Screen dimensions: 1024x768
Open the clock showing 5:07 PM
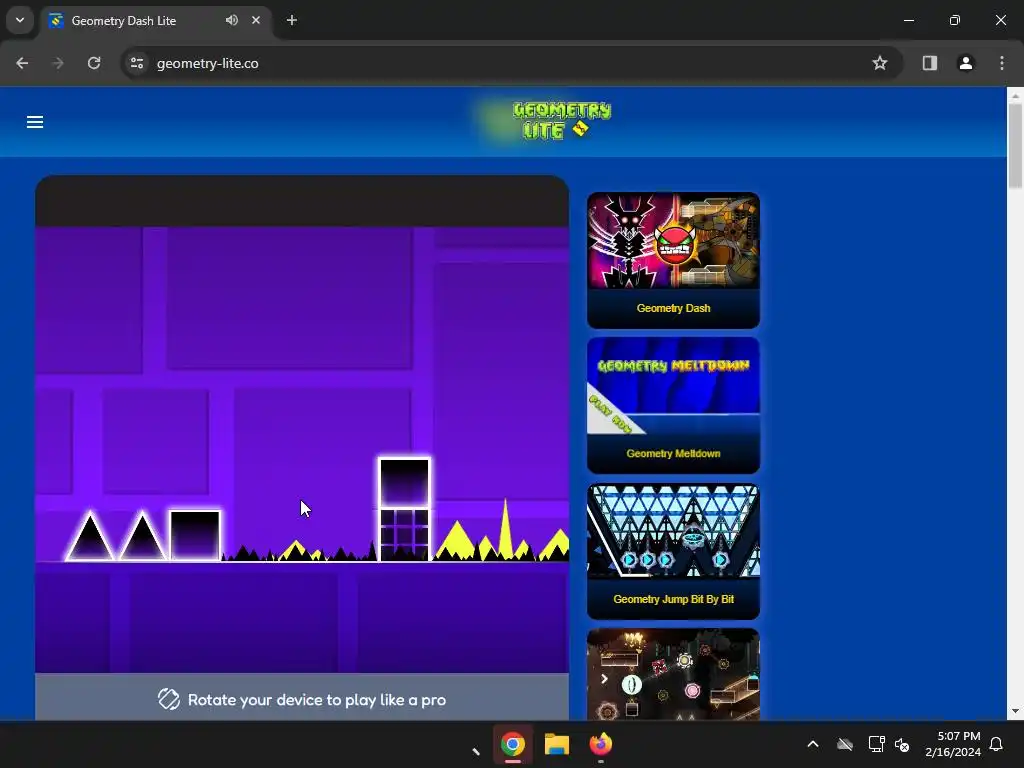[x=953, y=744]
